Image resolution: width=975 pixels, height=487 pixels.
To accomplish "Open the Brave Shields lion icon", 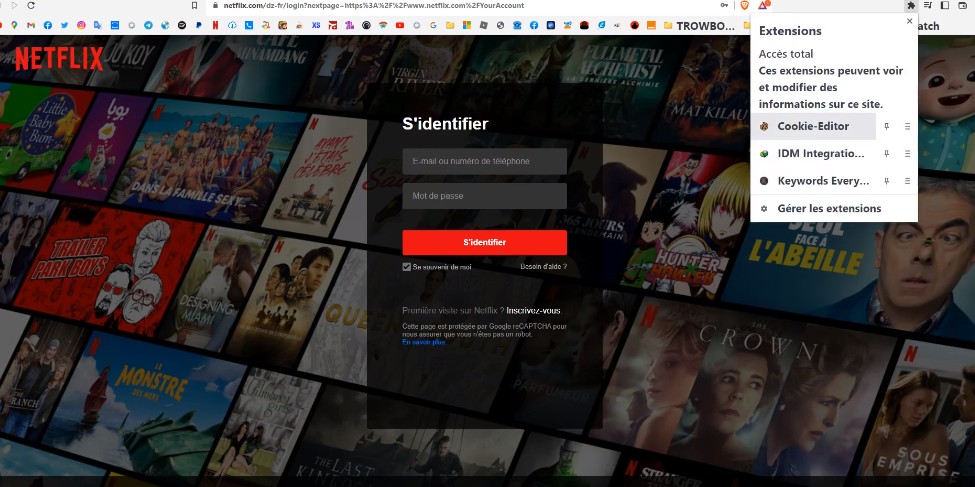I will [744, 6].
